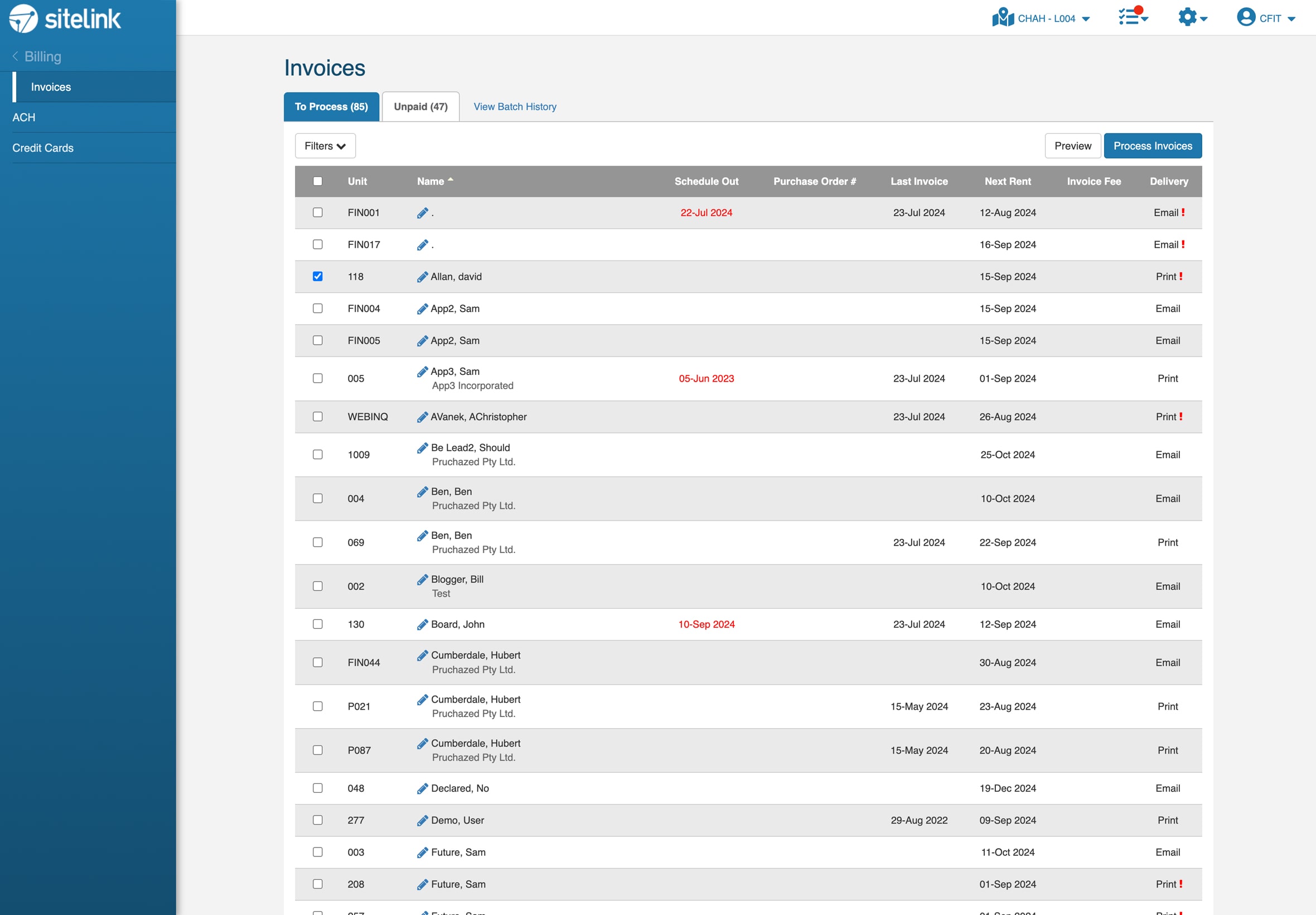Go back via the Billing chevron
The width and height of the screenshot is (1316, 915).
tap(16, 56)
